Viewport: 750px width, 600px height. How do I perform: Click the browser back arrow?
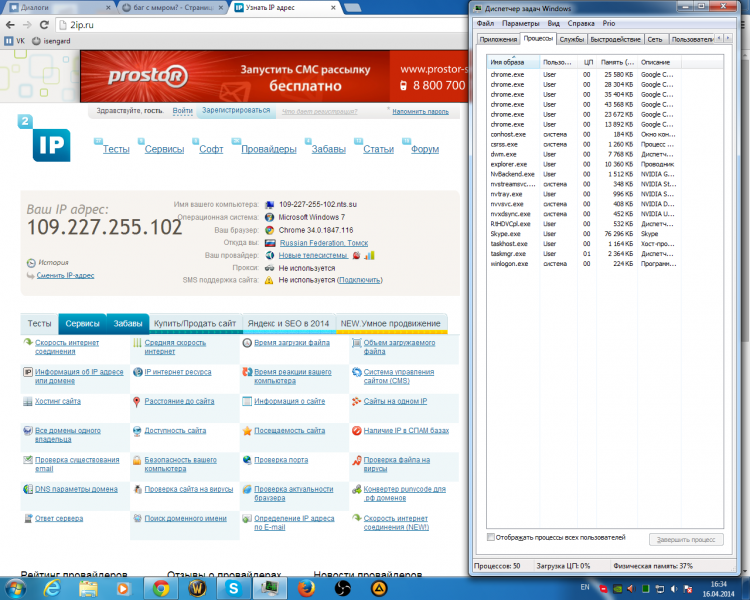[10, 25]
